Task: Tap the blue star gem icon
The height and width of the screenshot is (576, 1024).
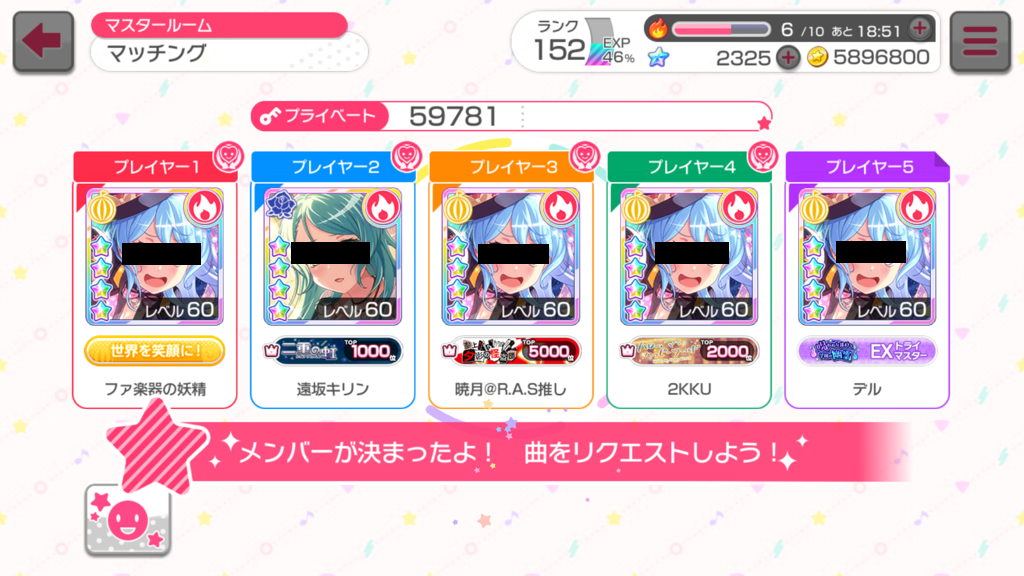Action: (x=658, y=57)
